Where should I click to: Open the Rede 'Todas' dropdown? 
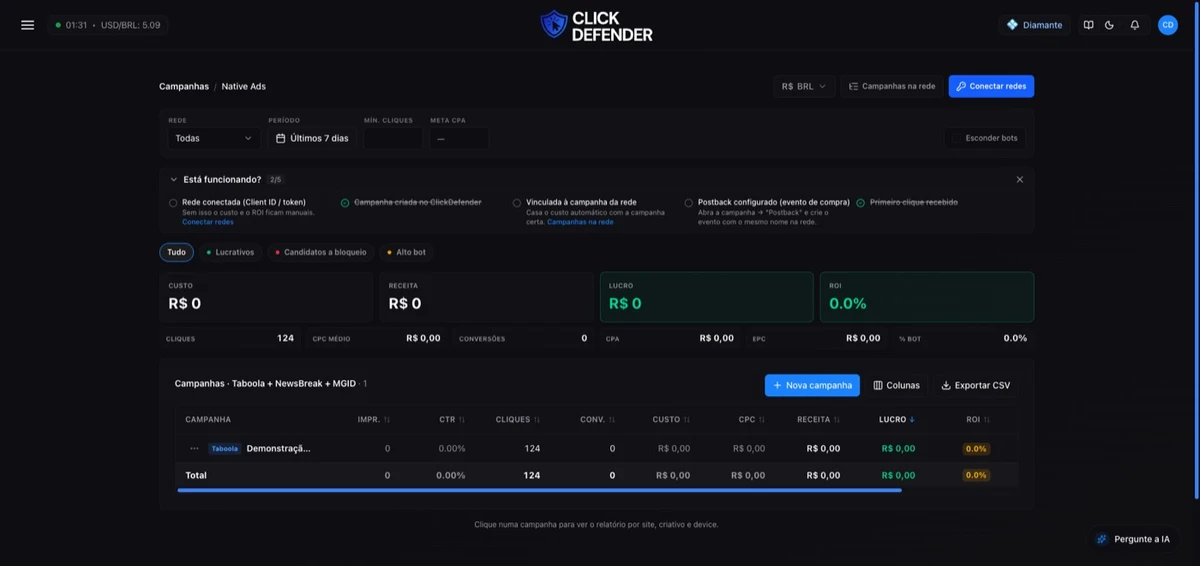(214, 138)
